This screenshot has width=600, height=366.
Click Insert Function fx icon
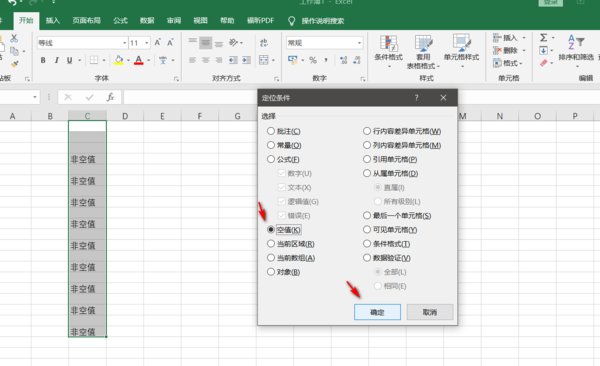pos(110,97)
